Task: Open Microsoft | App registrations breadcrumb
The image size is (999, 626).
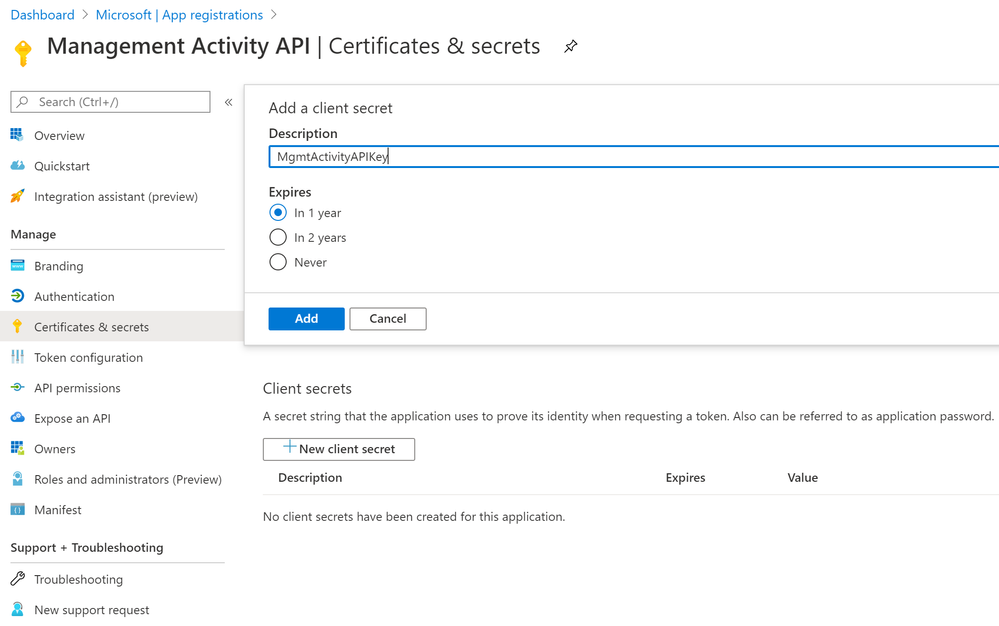Action: tap(179, 15)
